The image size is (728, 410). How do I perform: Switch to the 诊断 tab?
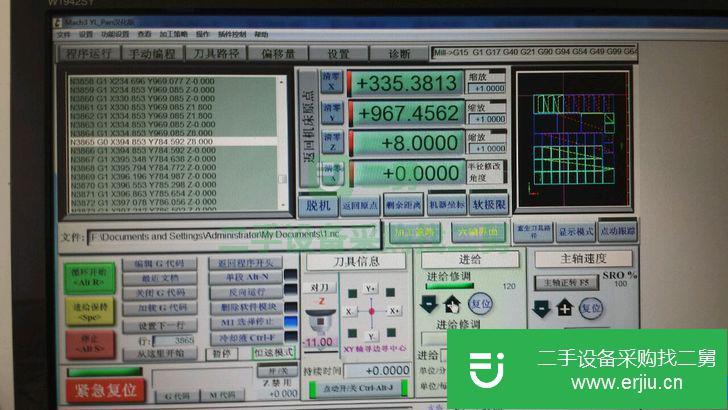tap(399, 53)
